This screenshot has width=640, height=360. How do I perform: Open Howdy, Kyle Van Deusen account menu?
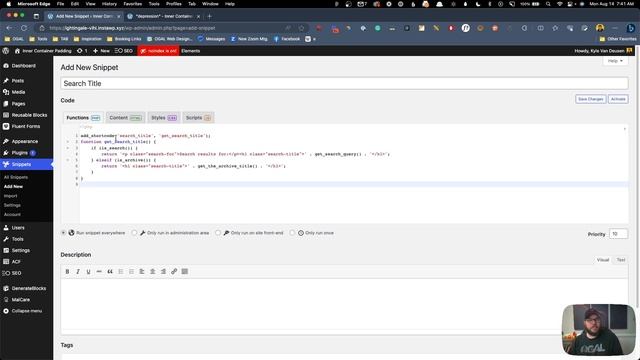point(603,51)
